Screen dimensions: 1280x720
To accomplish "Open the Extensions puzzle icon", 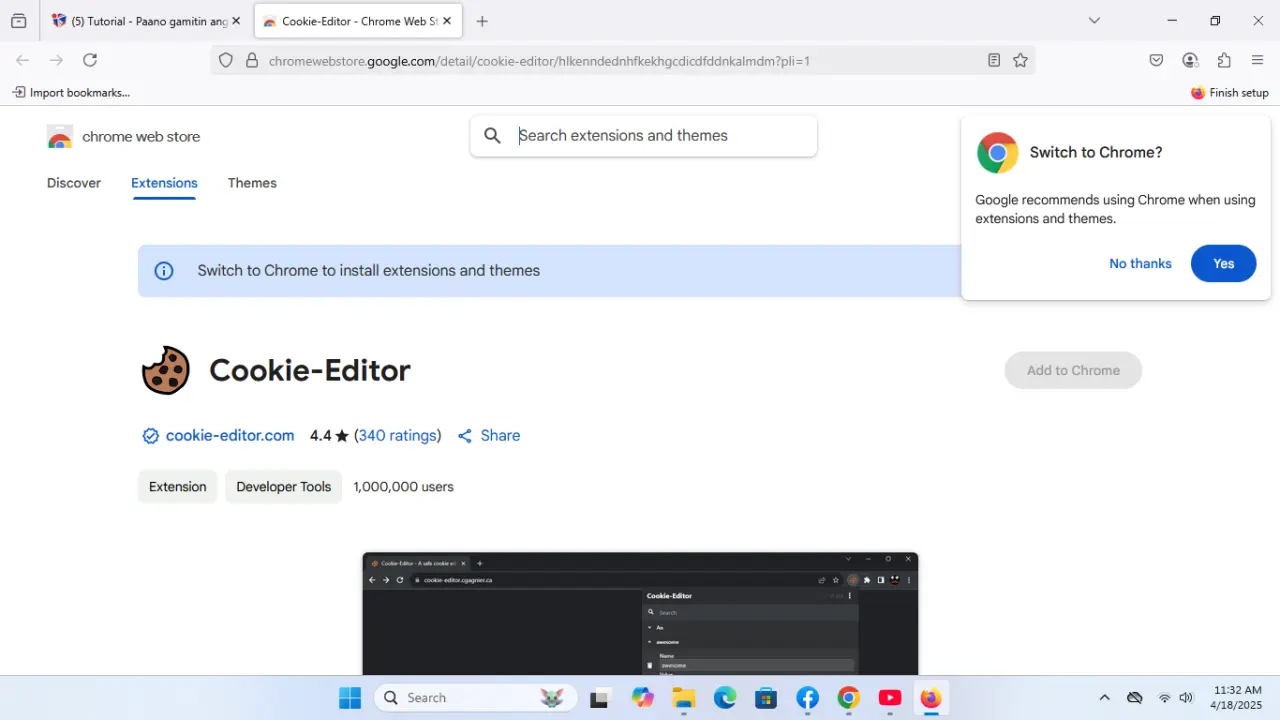I will pos(1224,60).
